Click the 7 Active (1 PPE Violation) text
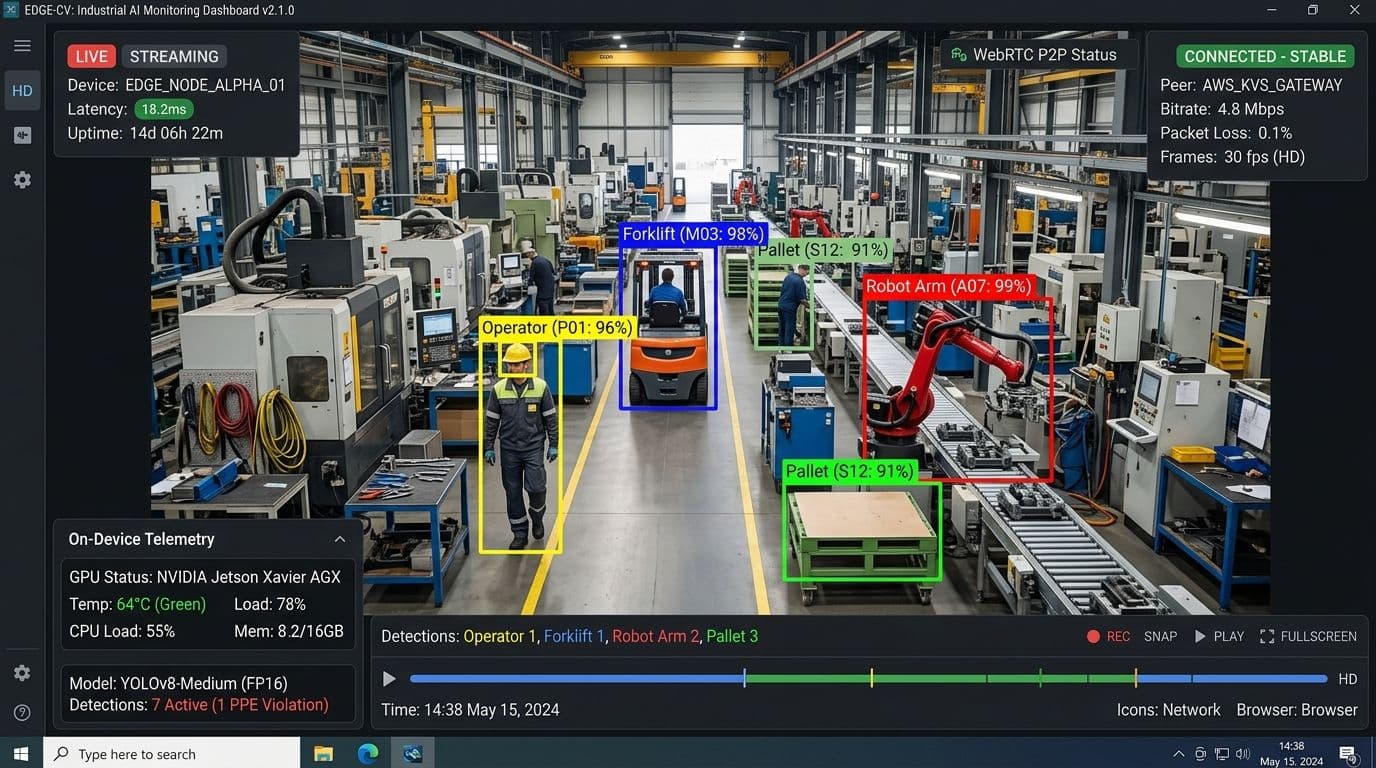 tap(240, 705)
